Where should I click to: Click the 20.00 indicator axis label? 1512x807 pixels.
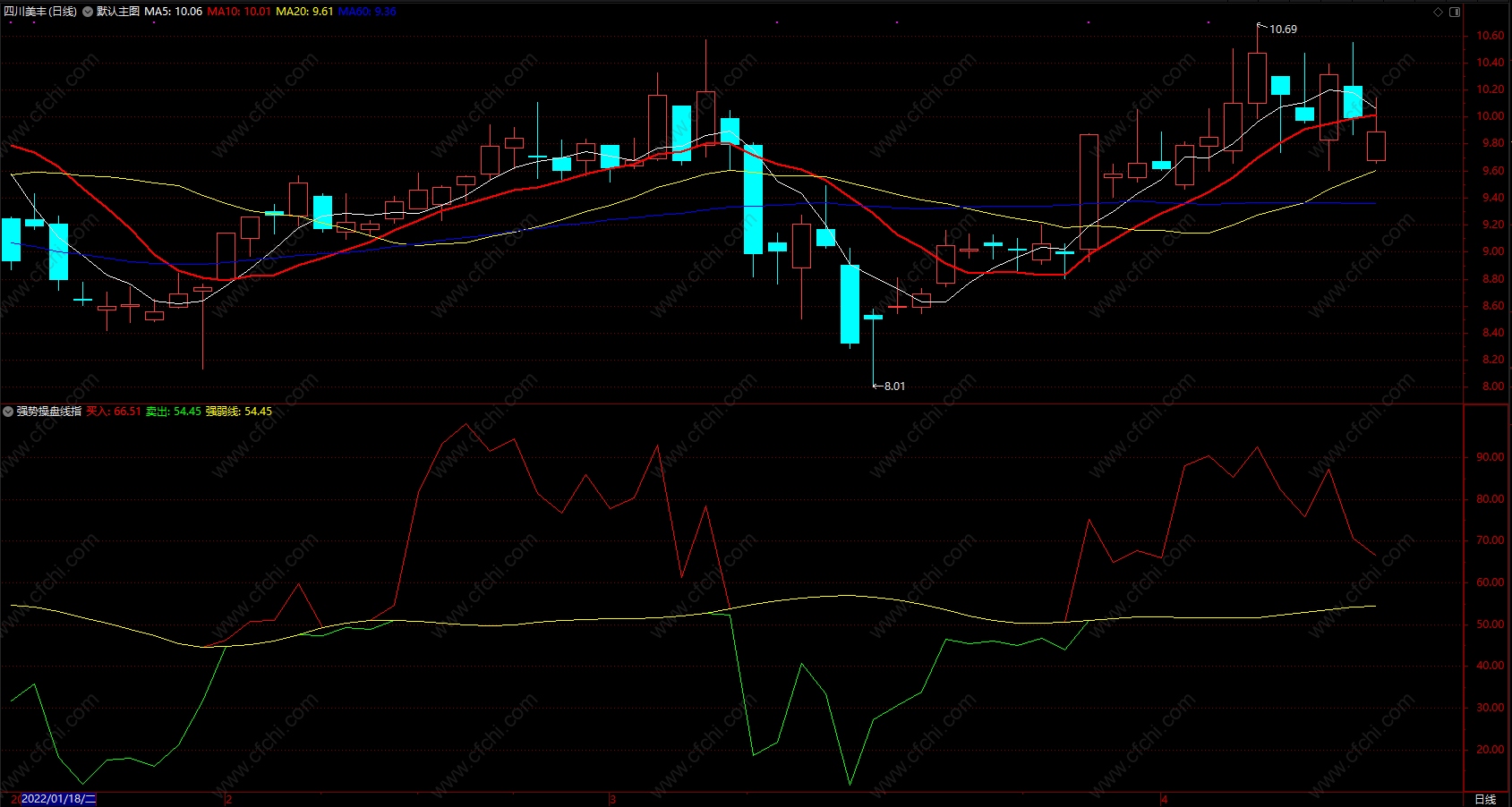click(1491, 750)
